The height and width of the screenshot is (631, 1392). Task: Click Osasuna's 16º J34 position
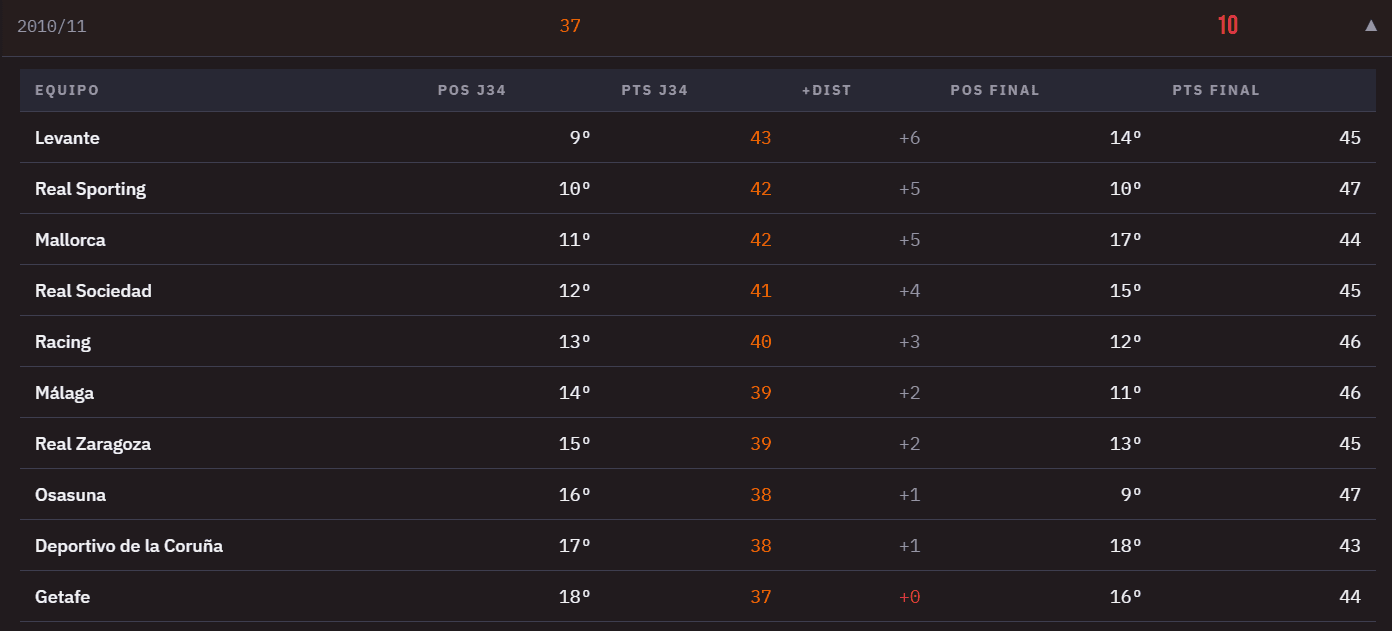click(x=575, y=495)
